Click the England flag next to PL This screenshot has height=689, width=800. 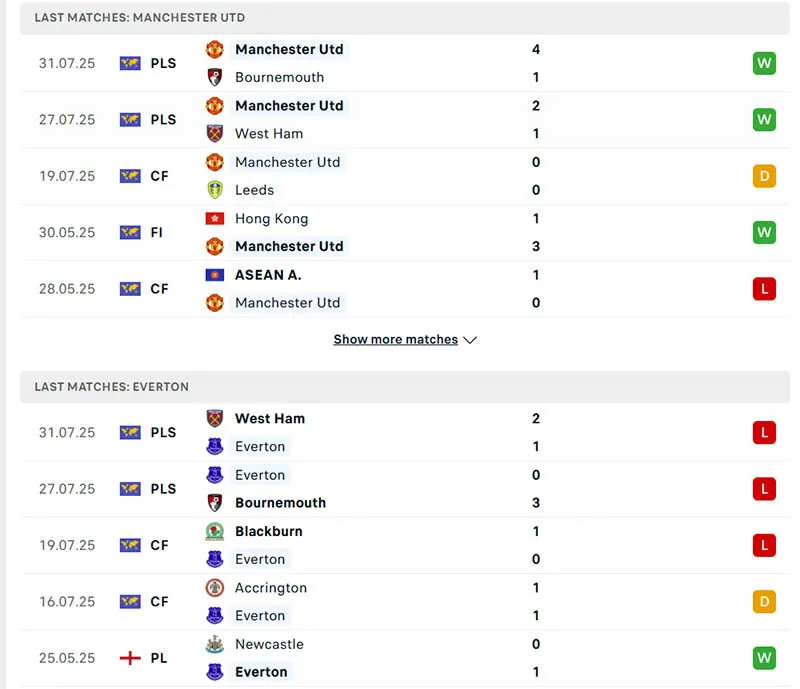click(130, 658)
